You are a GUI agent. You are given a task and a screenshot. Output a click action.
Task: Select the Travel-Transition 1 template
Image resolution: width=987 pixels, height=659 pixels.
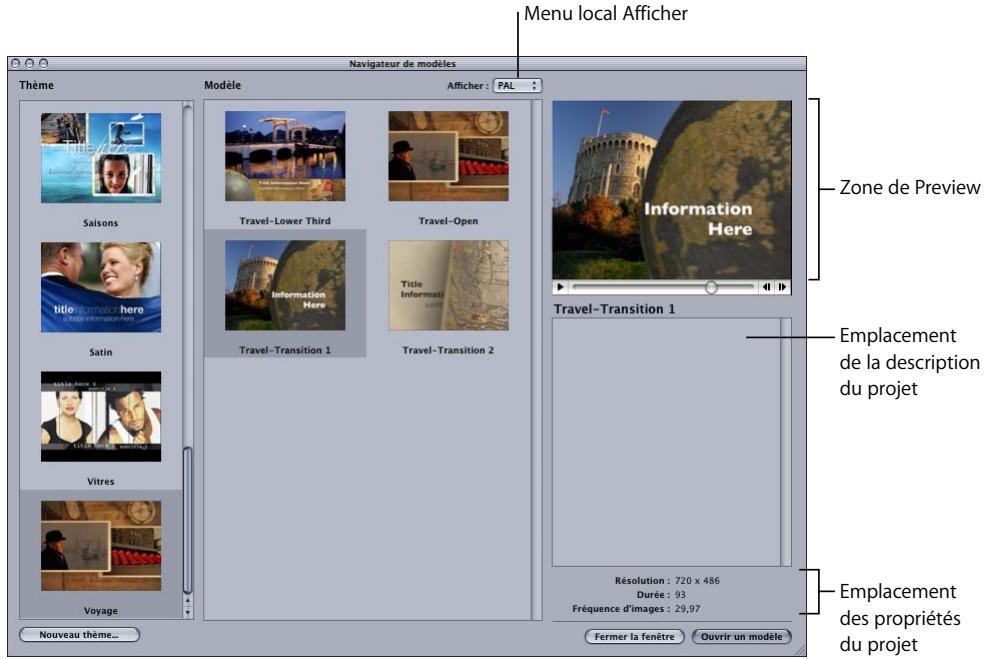285,285
